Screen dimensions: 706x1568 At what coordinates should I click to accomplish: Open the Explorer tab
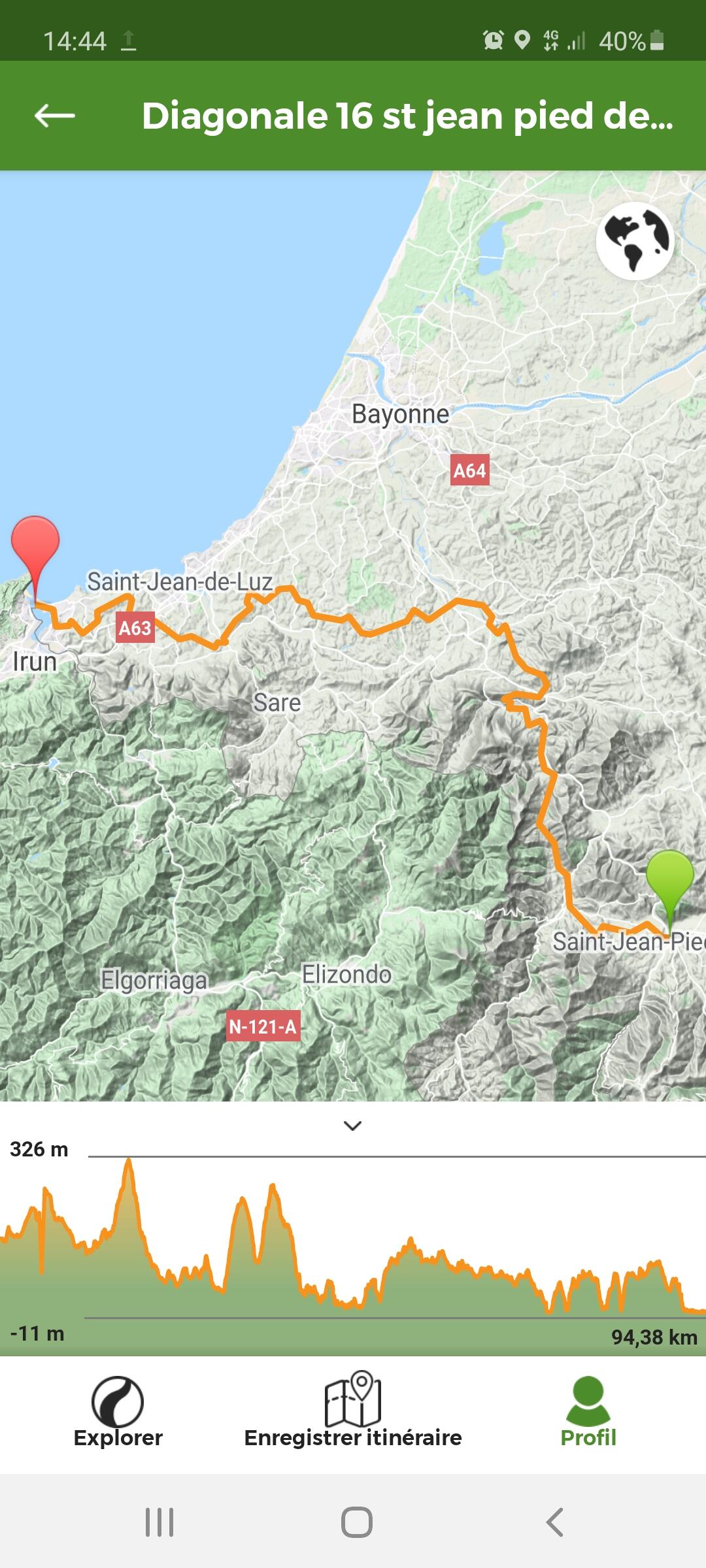pyautogui.click(x=118, y=1412)
